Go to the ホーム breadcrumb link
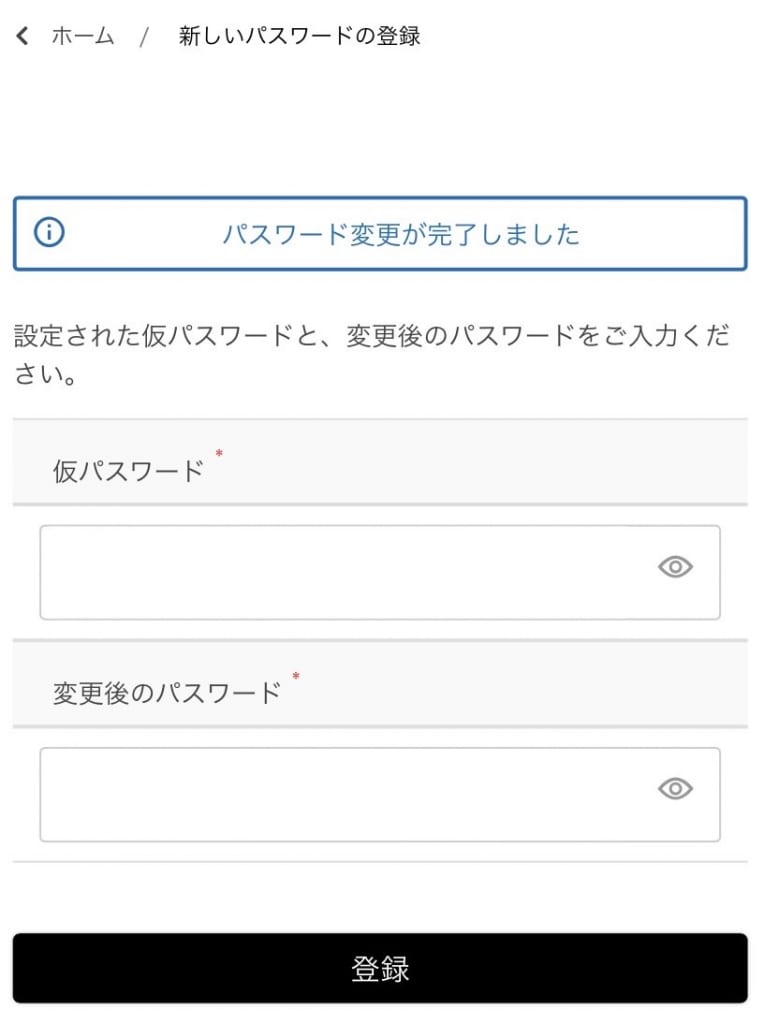The height and width of the screenshot is (1024, 764). pos(83,37)
